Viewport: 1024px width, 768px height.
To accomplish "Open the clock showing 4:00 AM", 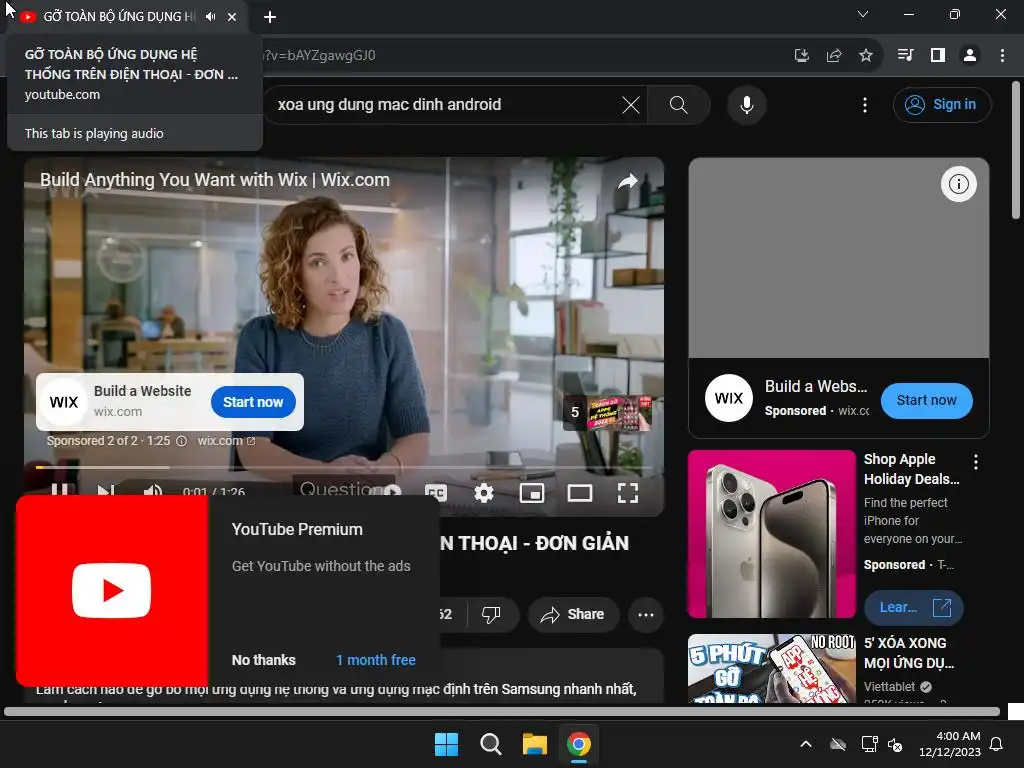I will (x=950, y=744).
